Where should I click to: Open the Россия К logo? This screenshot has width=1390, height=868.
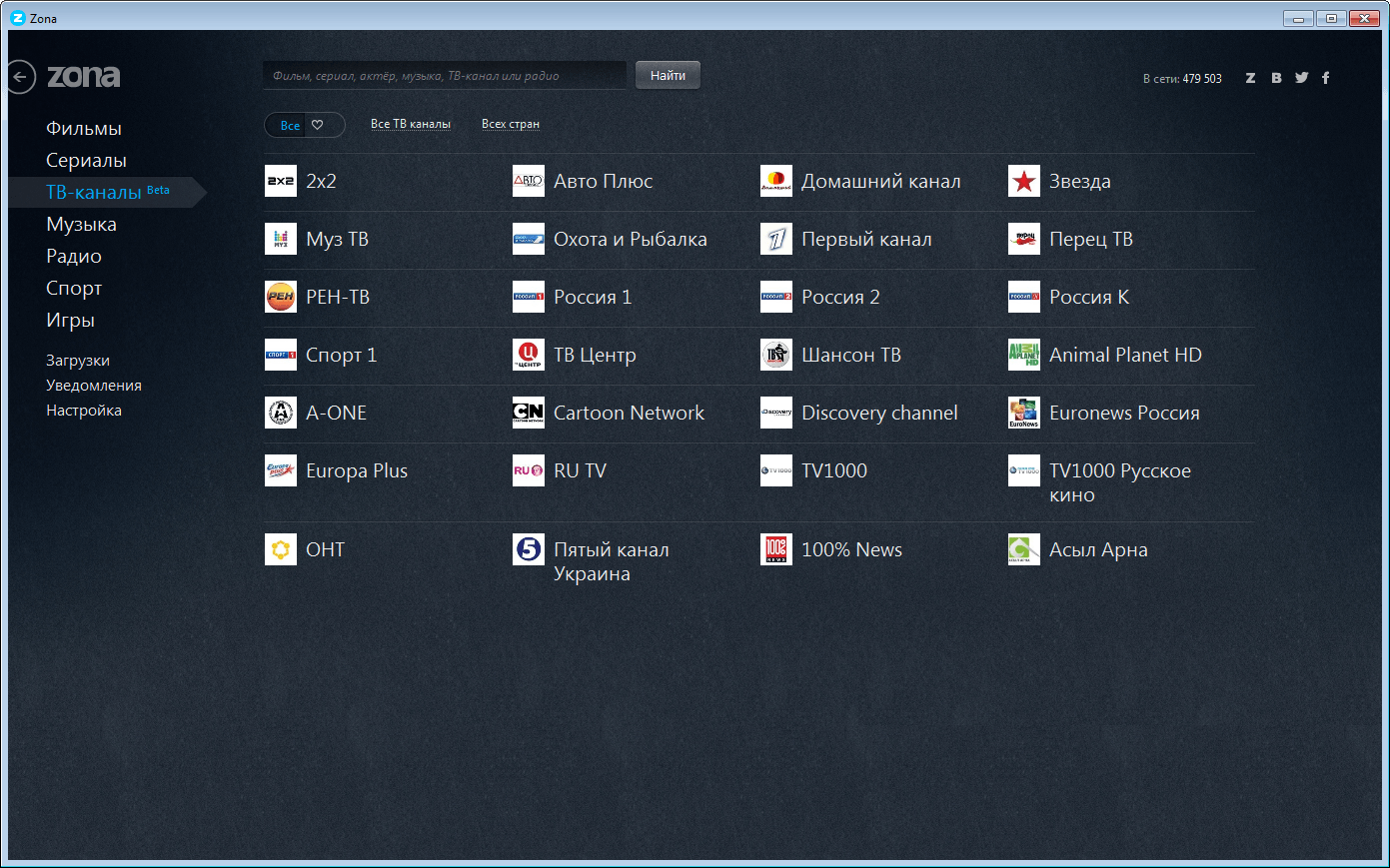pyautogui.click(x=1024, y=297)
